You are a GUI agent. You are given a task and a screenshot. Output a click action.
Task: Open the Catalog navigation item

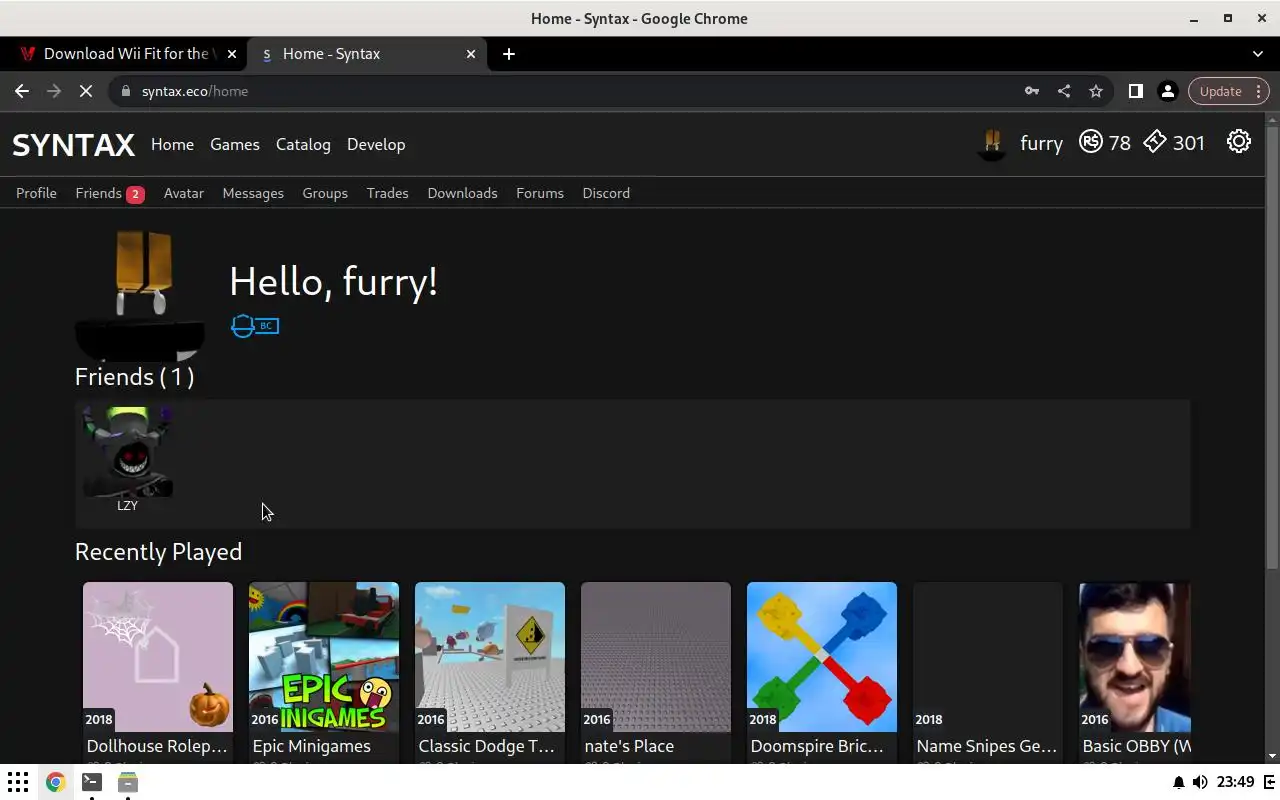303,144
